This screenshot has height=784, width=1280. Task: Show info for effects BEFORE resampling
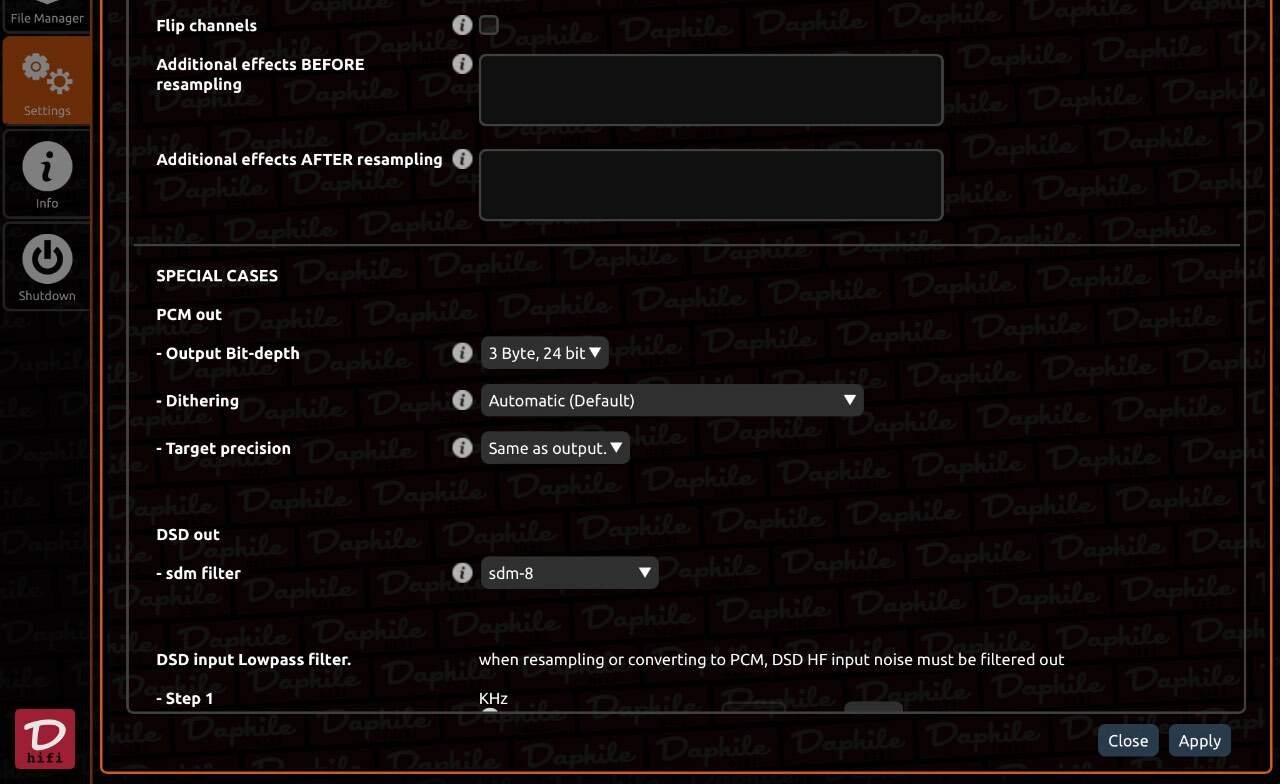pyautogui.click(x=462, y=64)
